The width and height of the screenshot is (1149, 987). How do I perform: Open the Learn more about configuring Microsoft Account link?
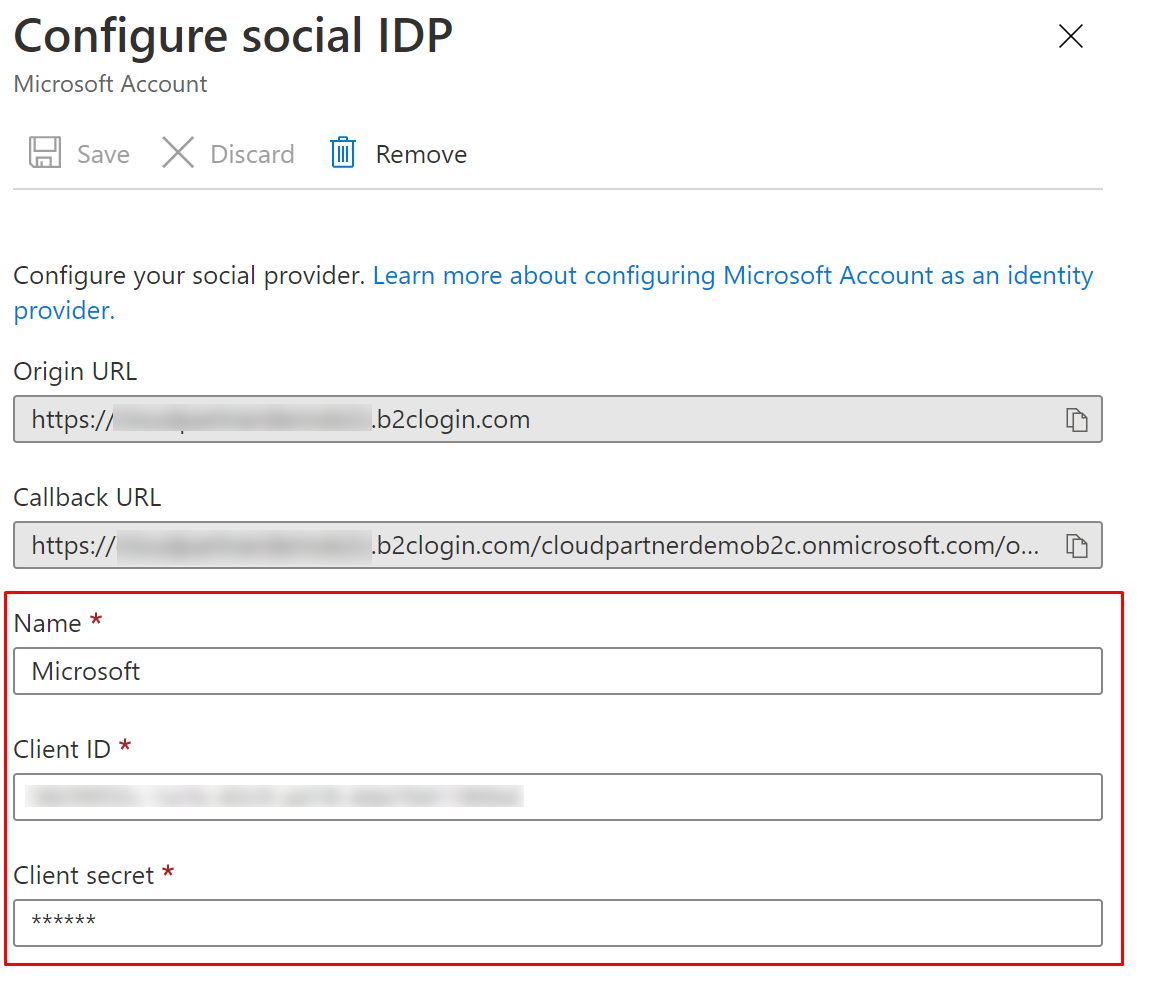pyautogui.click(x=732, y=276)
